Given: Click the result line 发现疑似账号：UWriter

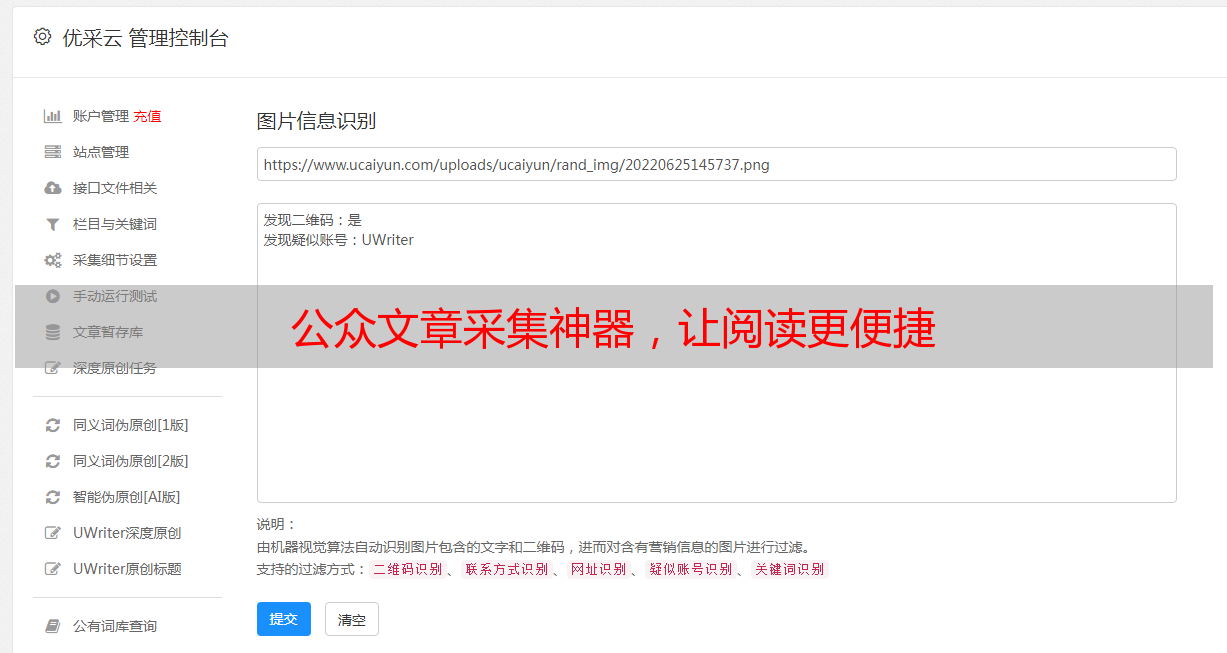Looking at the screenshot, I should coord(338,240).
